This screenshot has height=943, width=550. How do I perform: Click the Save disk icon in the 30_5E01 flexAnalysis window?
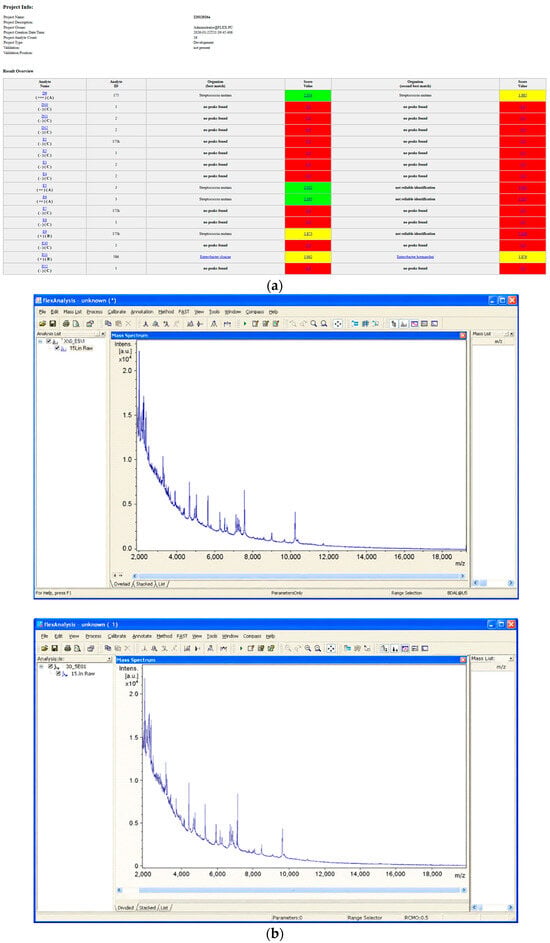tap(55, 648)
